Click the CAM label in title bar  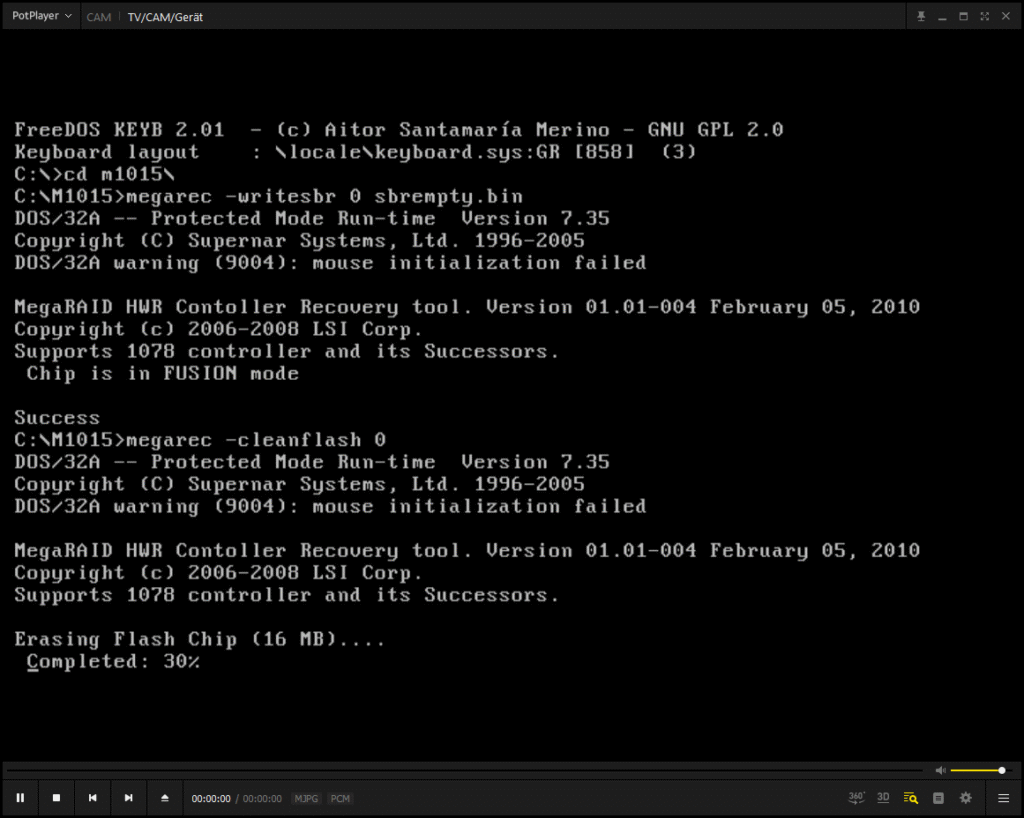click(x=98, y=17)
